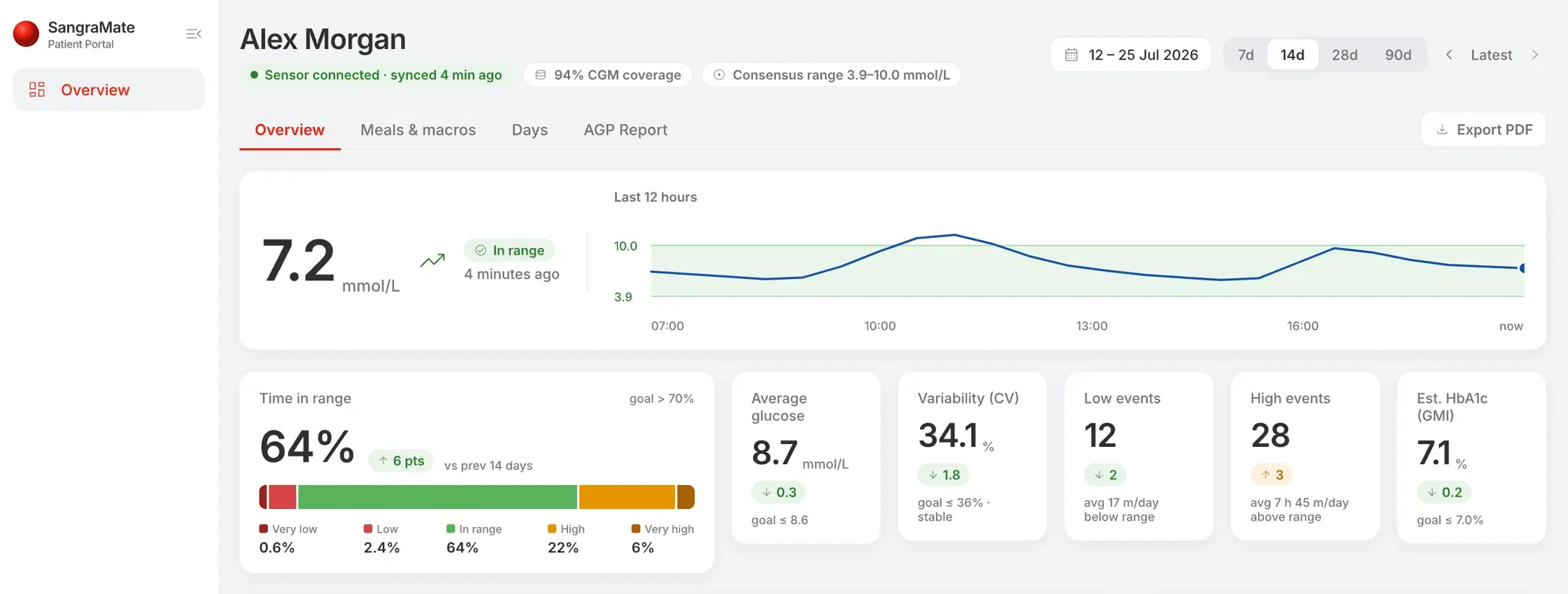Click the 10:00 chart axis label

click(880, 326)
